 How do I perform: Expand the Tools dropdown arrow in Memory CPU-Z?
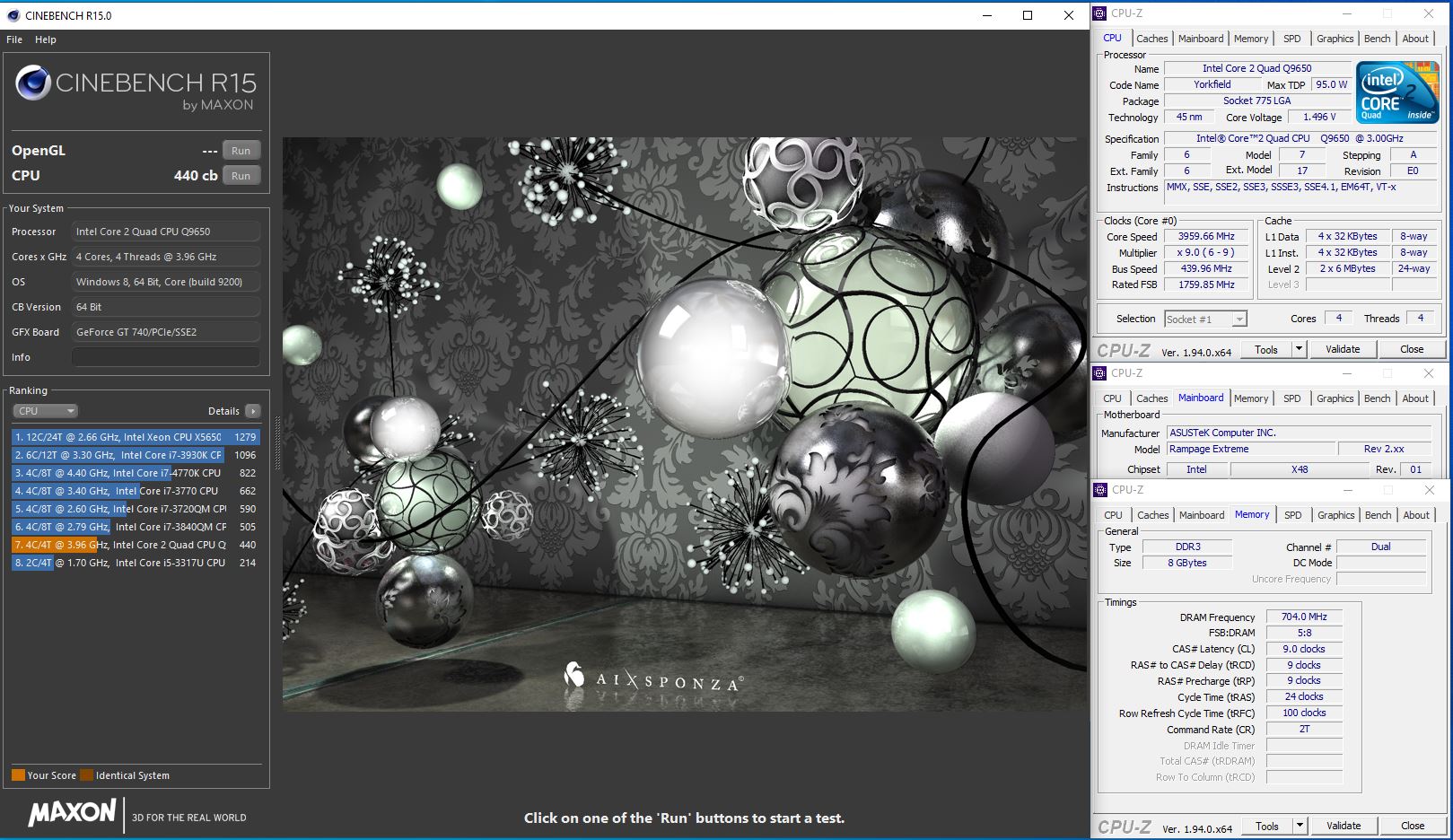pos(1299,826)
